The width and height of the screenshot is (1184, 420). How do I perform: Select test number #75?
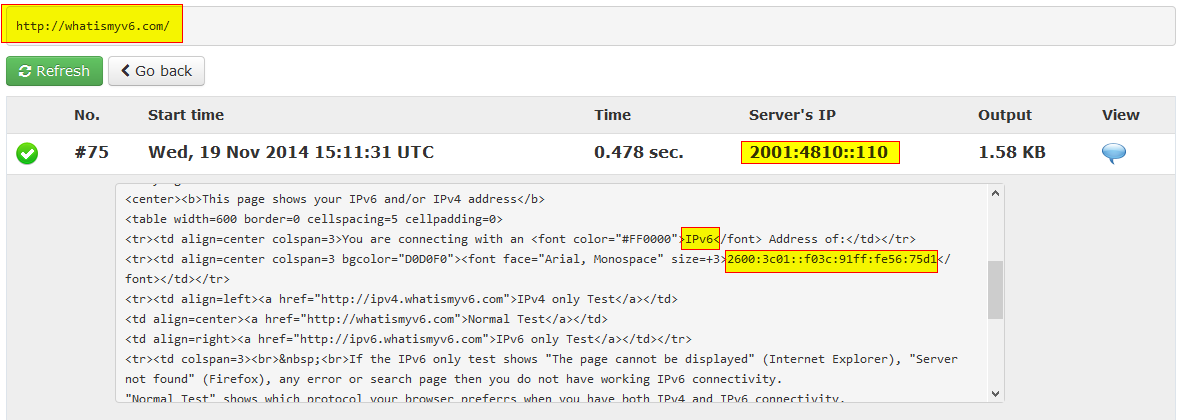91,153
